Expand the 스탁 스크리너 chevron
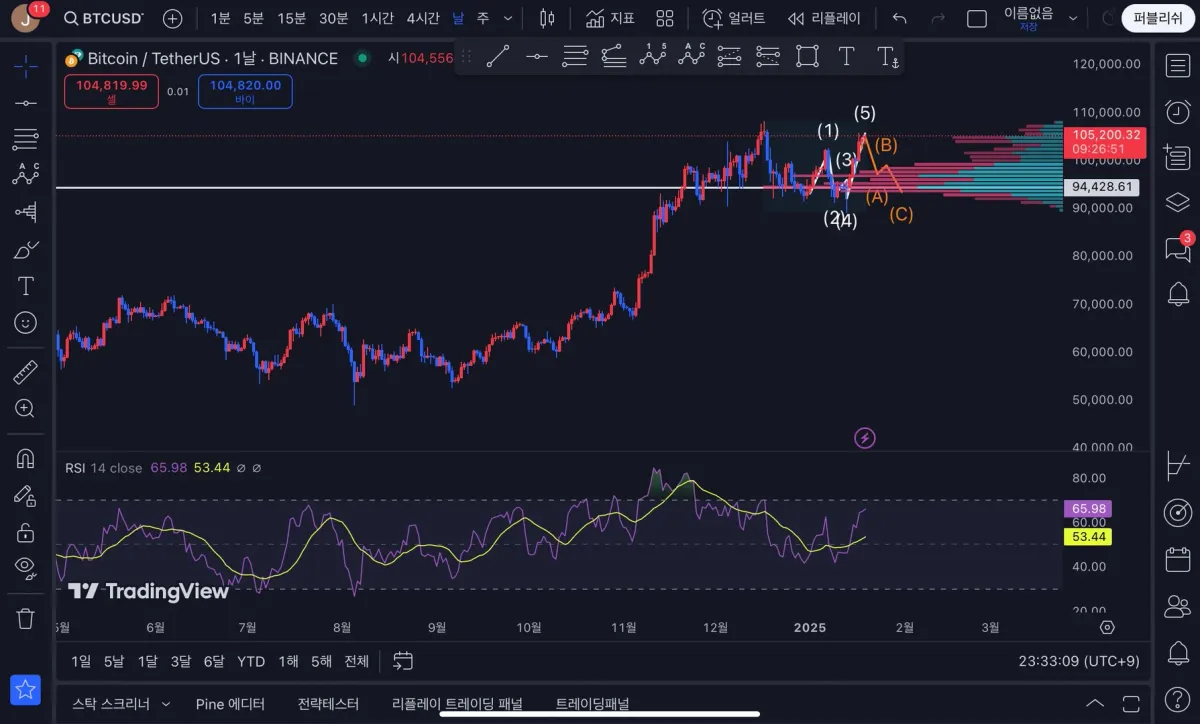Image resolution: width=1200 pixels, height=724 pixels. (x=165, y=704)
